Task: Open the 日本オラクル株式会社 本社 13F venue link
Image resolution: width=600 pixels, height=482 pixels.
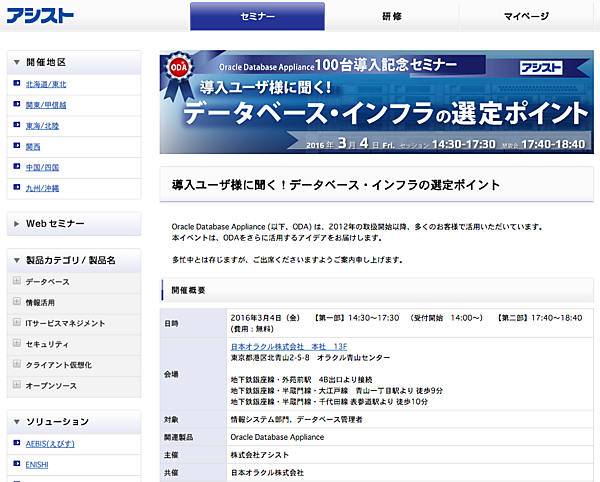Action: click(289, 347)
